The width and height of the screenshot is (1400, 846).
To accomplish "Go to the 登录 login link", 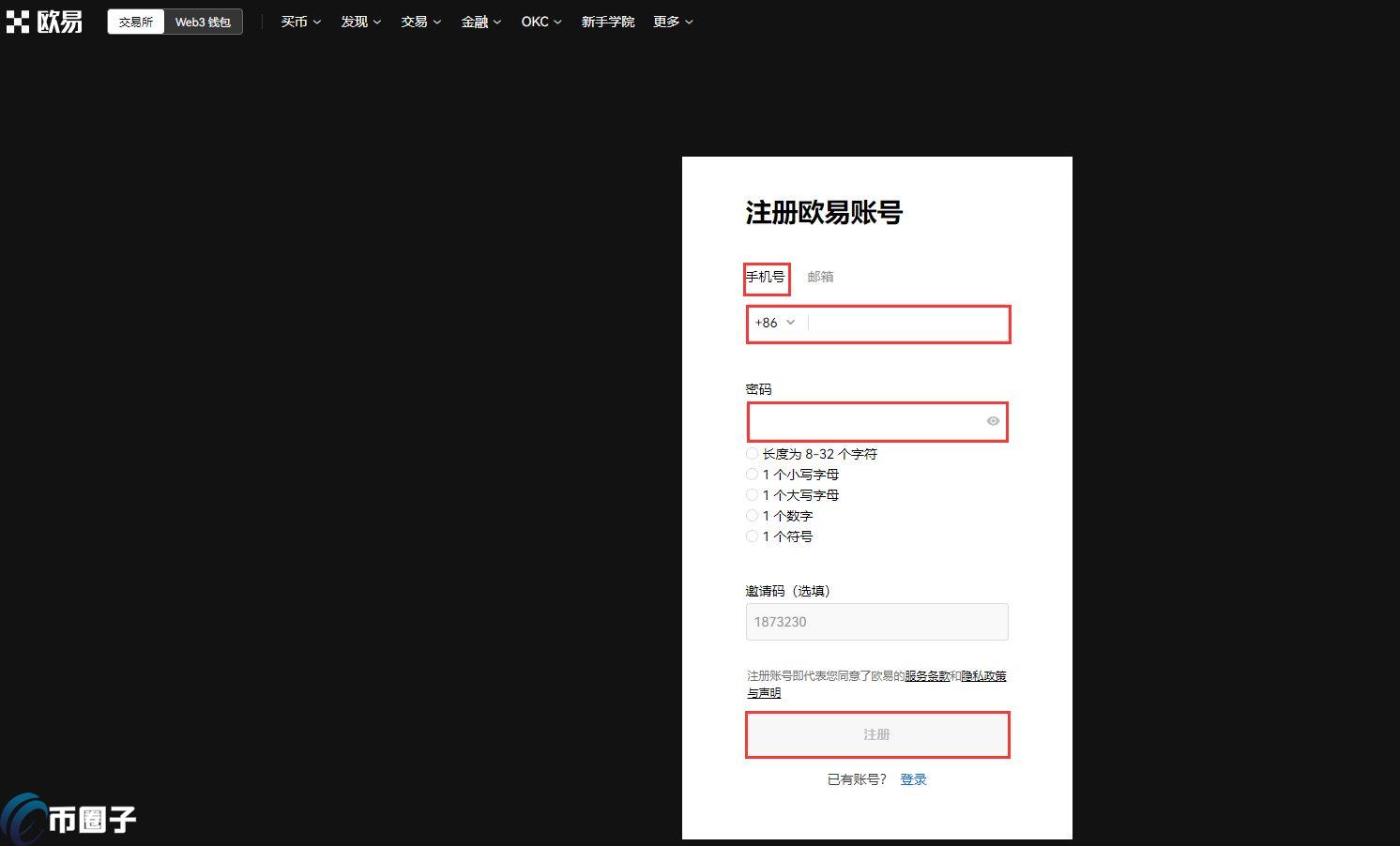I will pos(913,779).
